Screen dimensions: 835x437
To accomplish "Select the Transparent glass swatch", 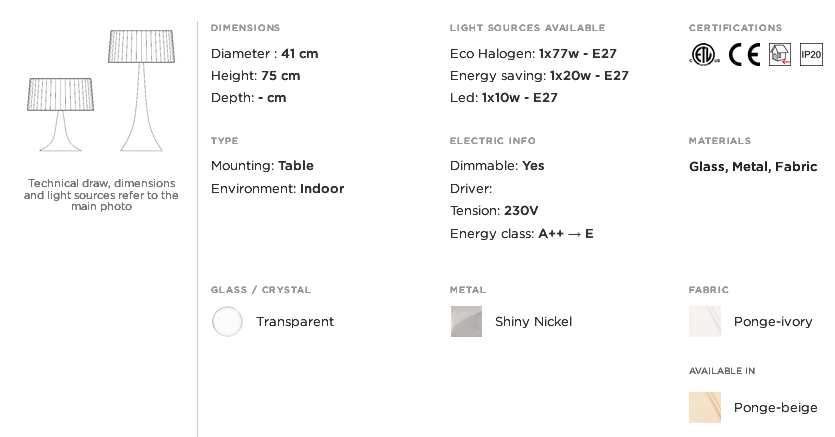I will click(227, 321).
